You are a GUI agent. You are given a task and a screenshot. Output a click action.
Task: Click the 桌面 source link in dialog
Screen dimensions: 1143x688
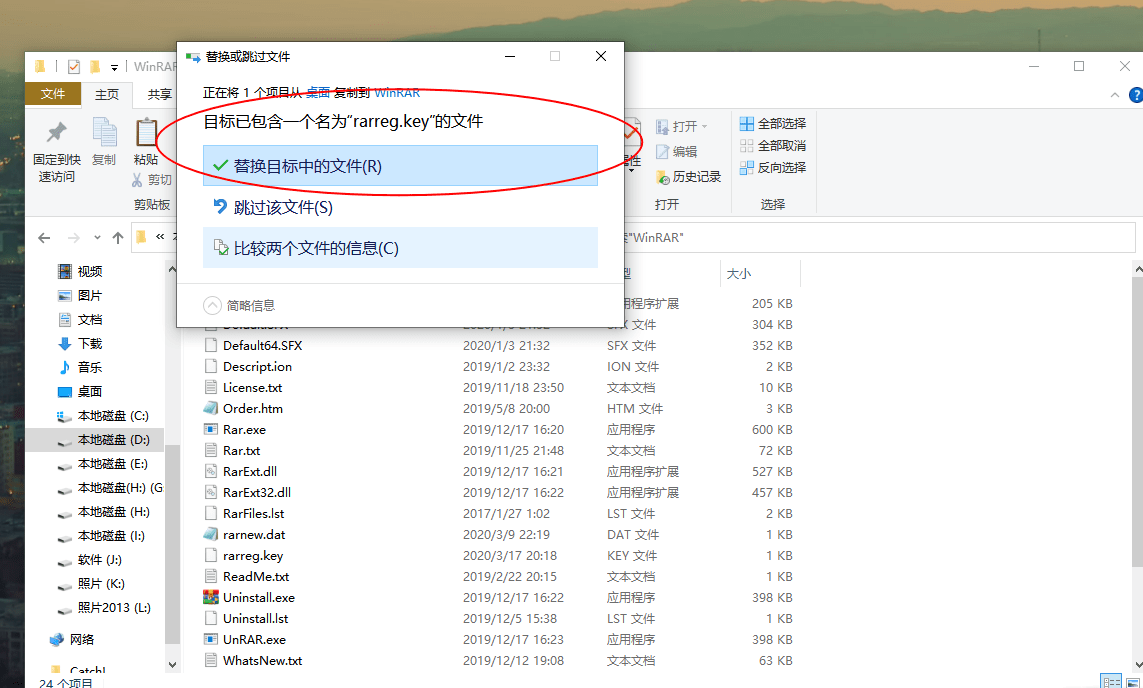318,93
